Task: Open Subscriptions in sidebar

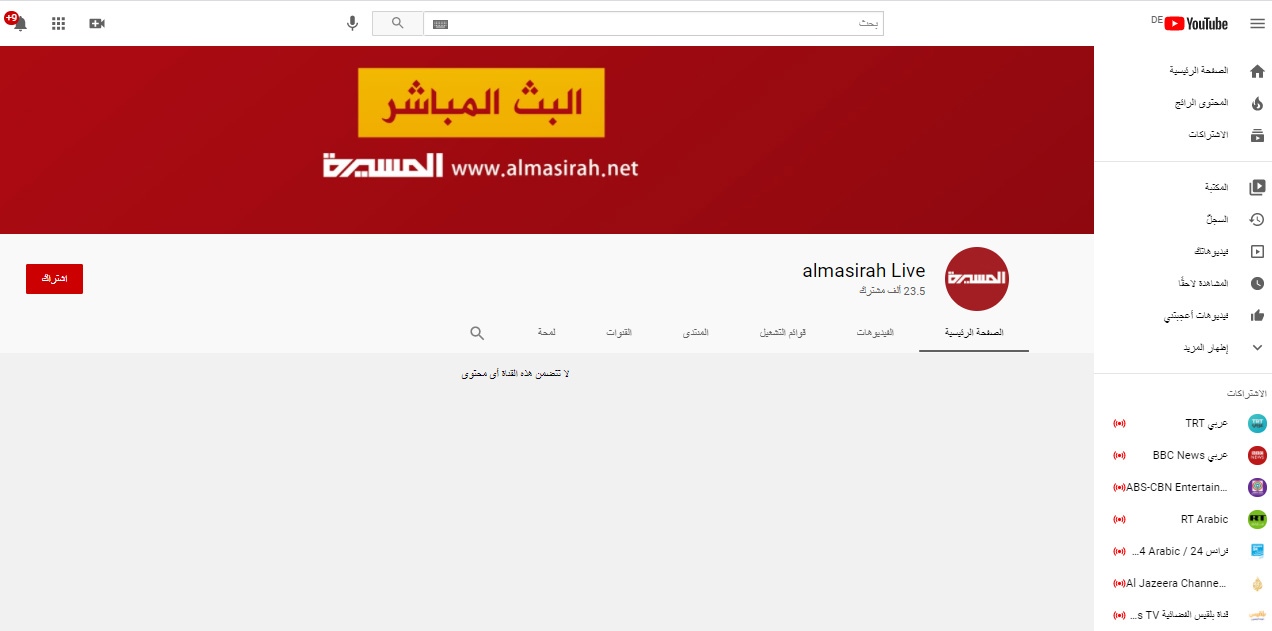Action: (1183, 135)
